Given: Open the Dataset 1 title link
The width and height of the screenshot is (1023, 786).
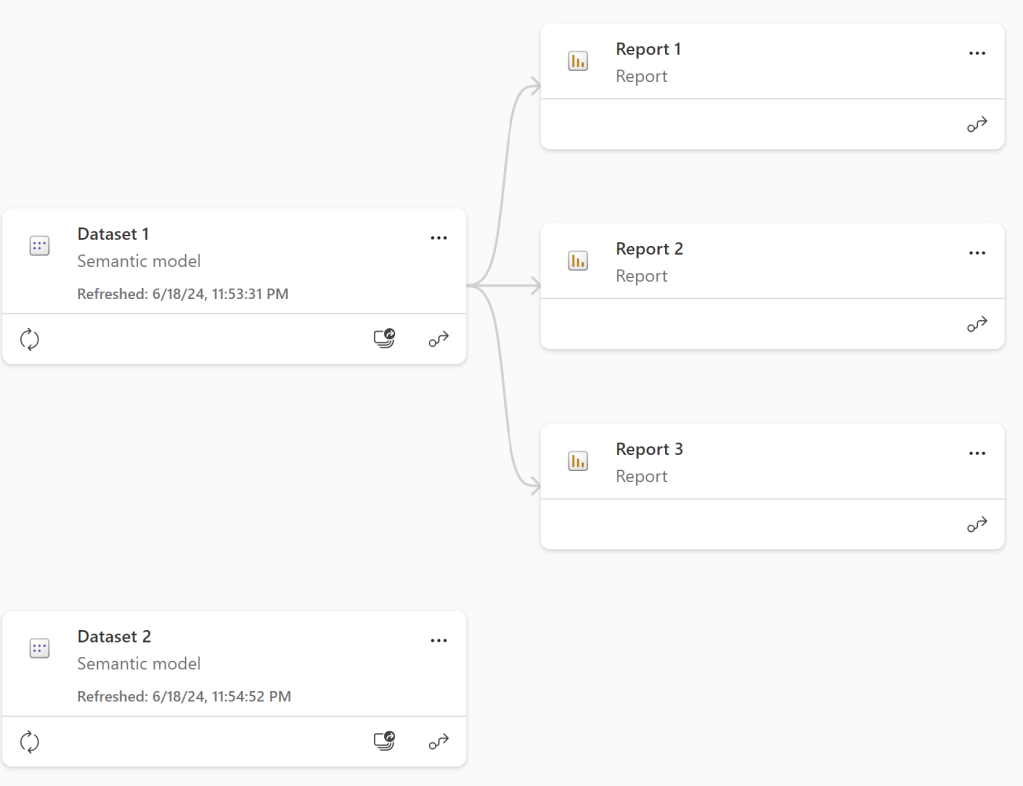Looking at the screenshot, I should [x=113, y=234].
